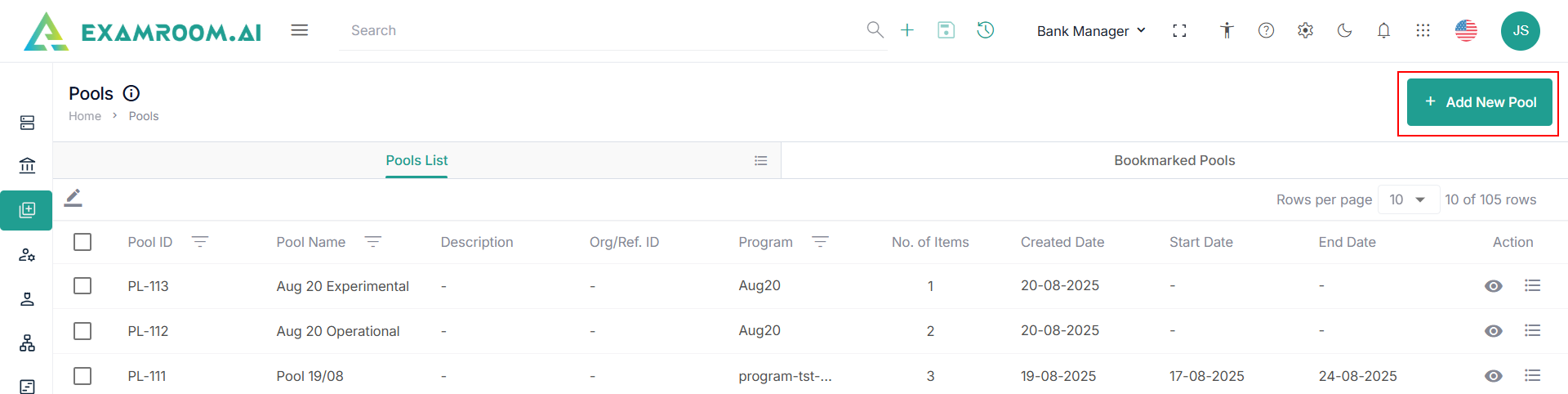The height and width of the screenshot is (394, 1568).
Task: Open the history clock icon
Action: (986, 30)
